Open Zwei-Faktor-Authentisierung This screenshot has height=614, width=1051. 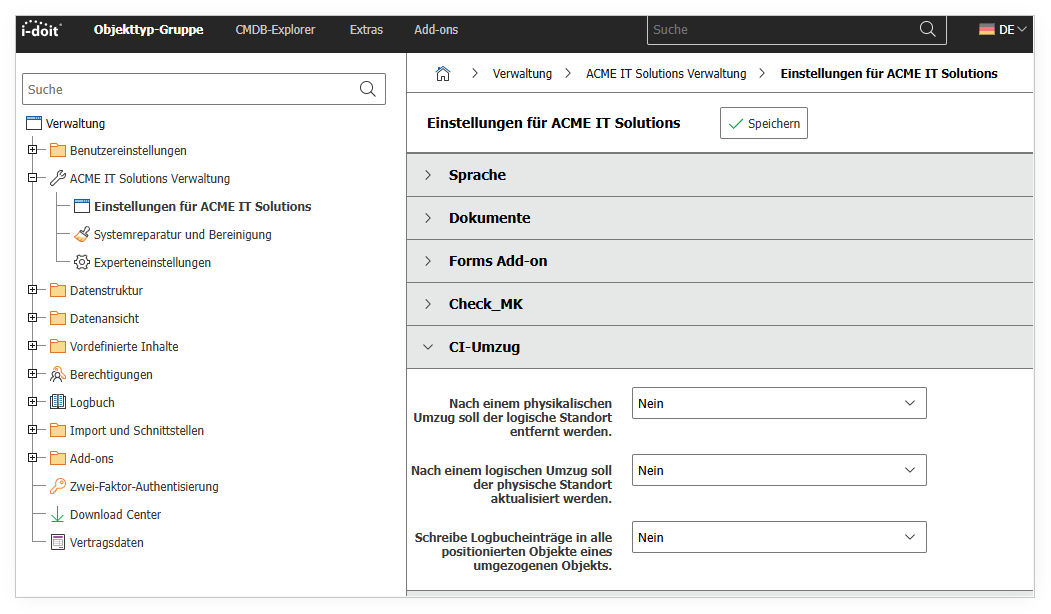click(x=144, y=487)
